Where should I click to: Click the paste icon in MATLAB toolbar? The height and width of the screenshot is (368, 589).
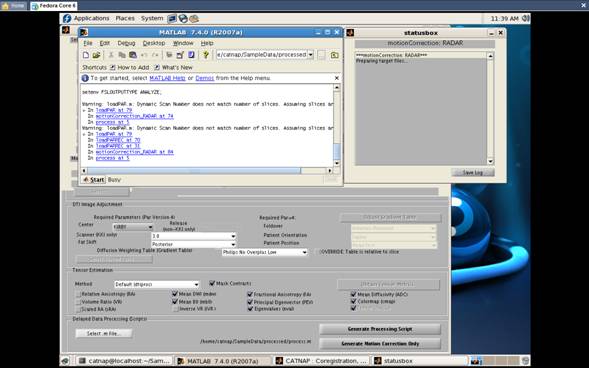pyautogui.click(x=133, y=55)
